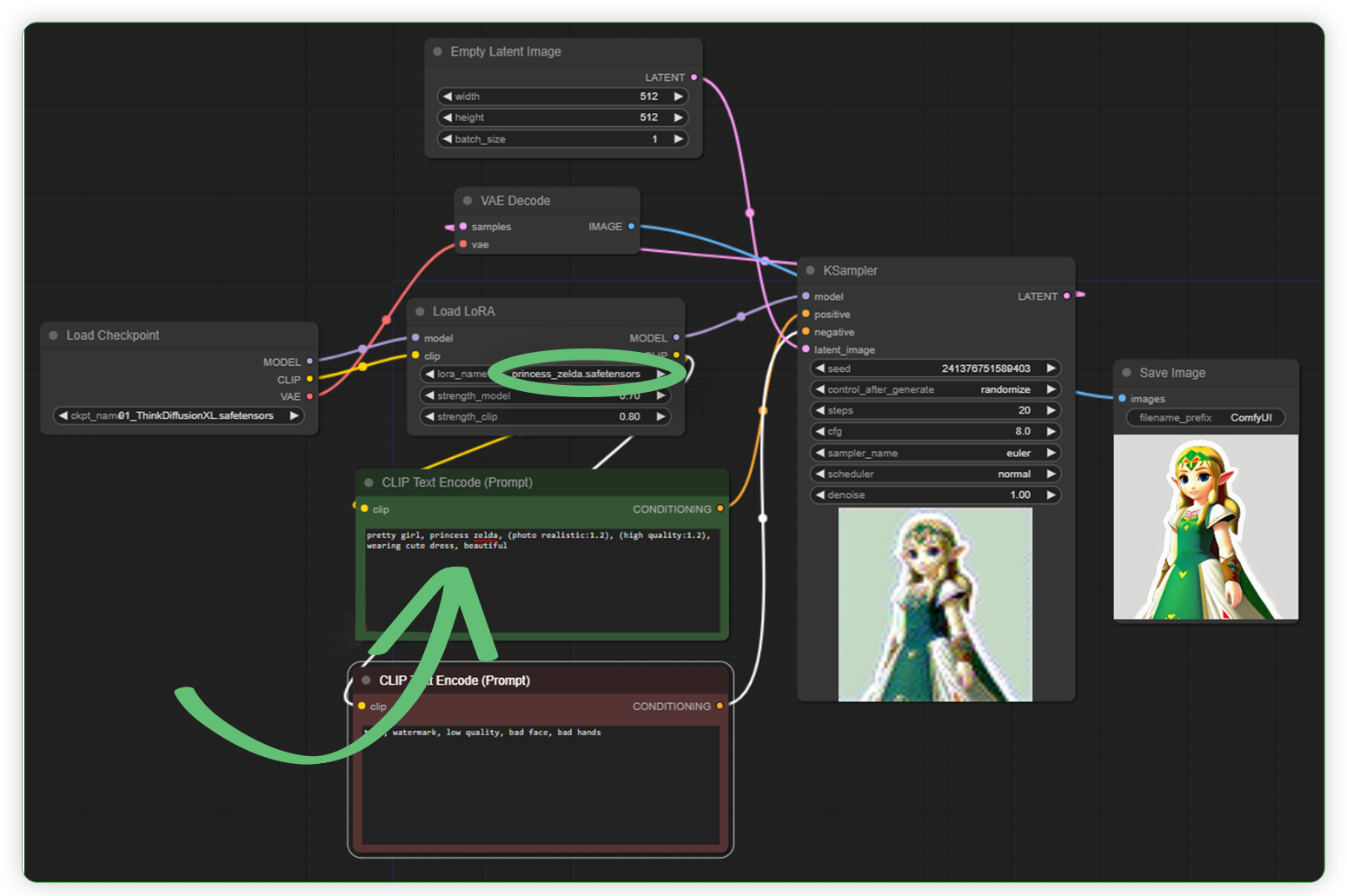Increase cfg with its right arrow
The image size is (1347, 896).
(x=1051, y=431)
